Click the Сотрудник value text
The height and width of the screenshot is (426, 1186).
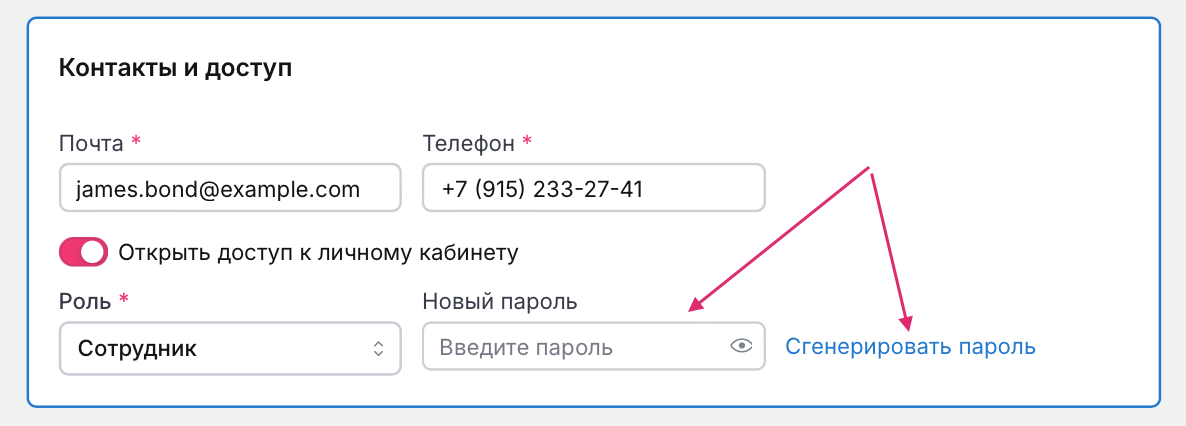pyautogui.click(x=136, y=349)
